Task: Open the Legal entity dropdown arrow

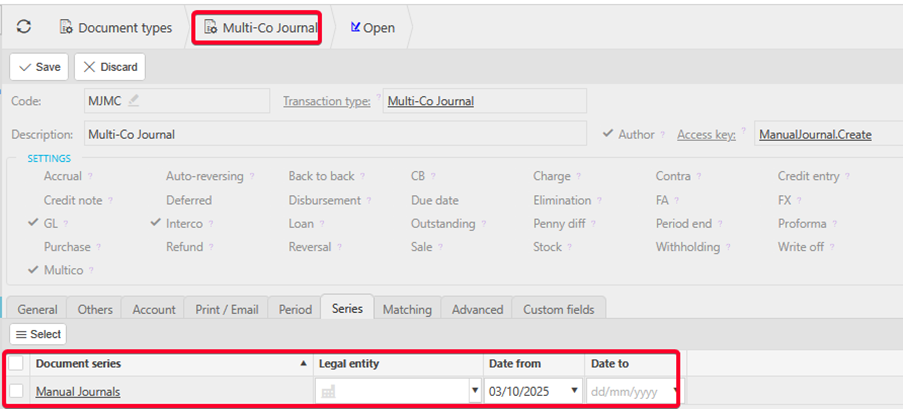Action: point(475,391)
